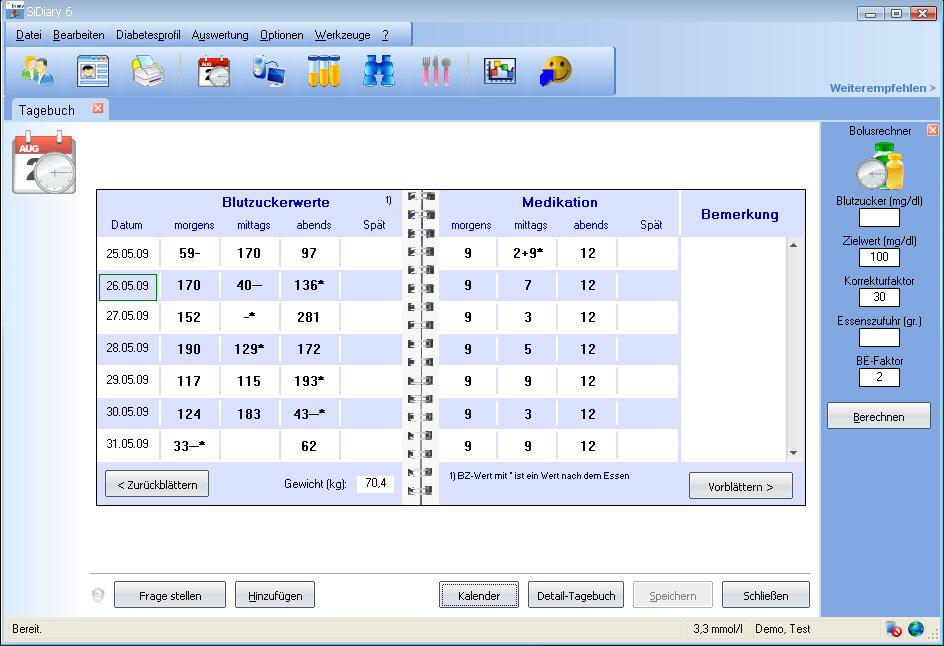
Task: Click the smiley face toolbar icon
Action: [555, 71]
